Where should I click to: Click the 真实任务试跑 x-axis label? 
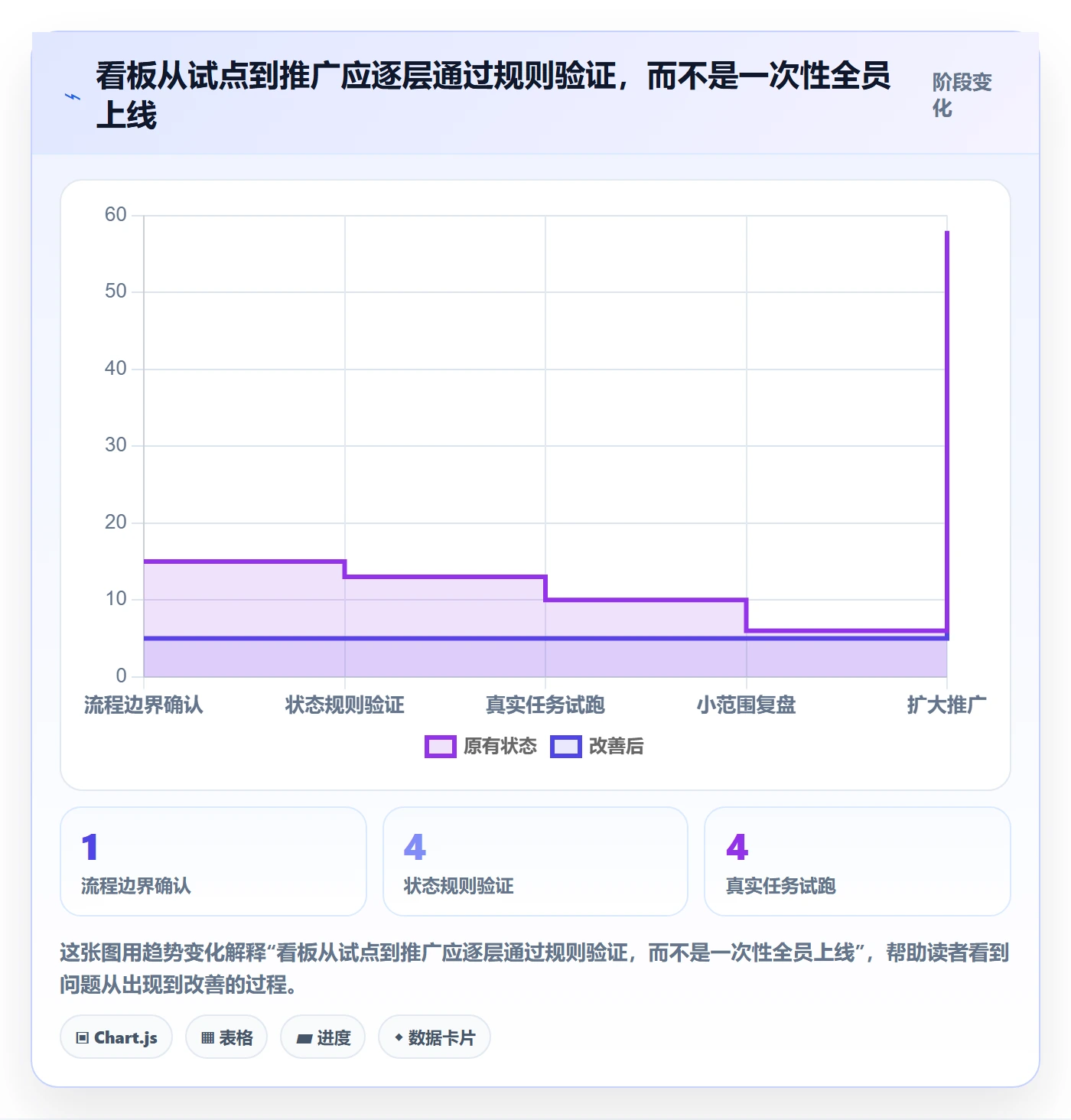point(545,705)
